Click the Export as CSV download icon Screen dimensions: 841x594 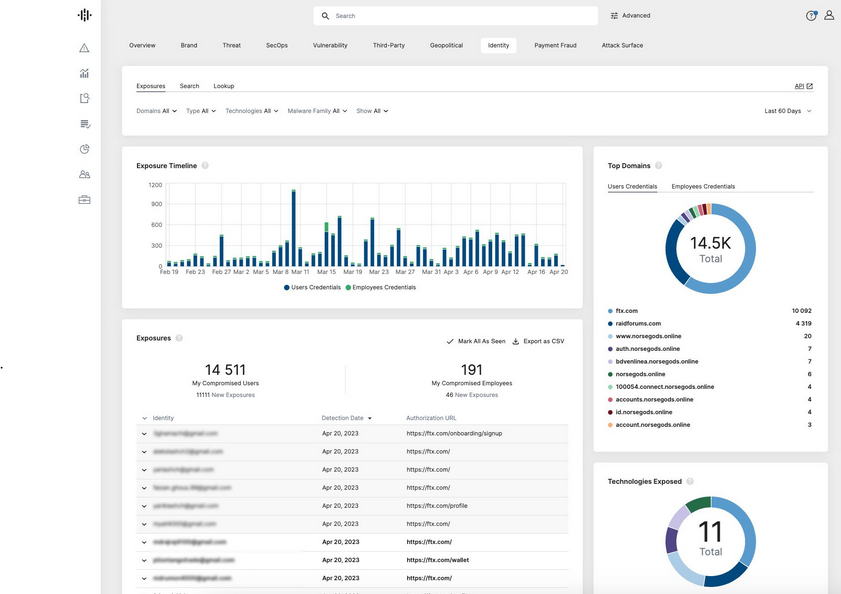pyautogui.click(x=515, y=341)
